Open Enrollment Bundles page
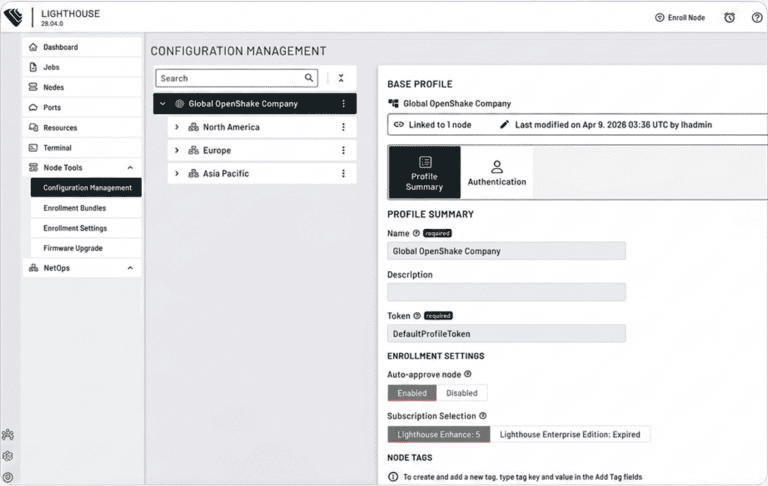768x486 pixels. pyautogui.click(x=86, y=208)
